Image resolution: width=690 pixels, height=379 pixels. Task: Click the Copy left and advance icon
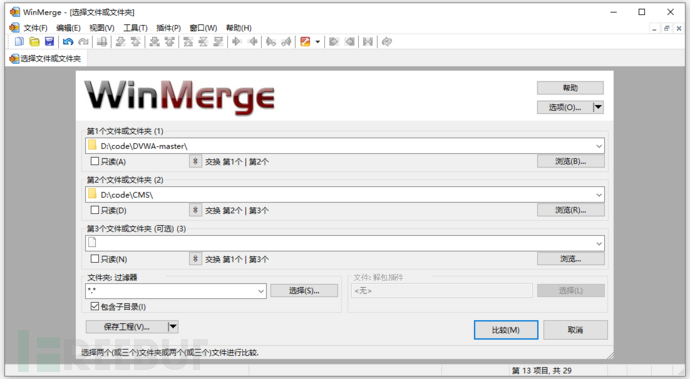(286, 42)
